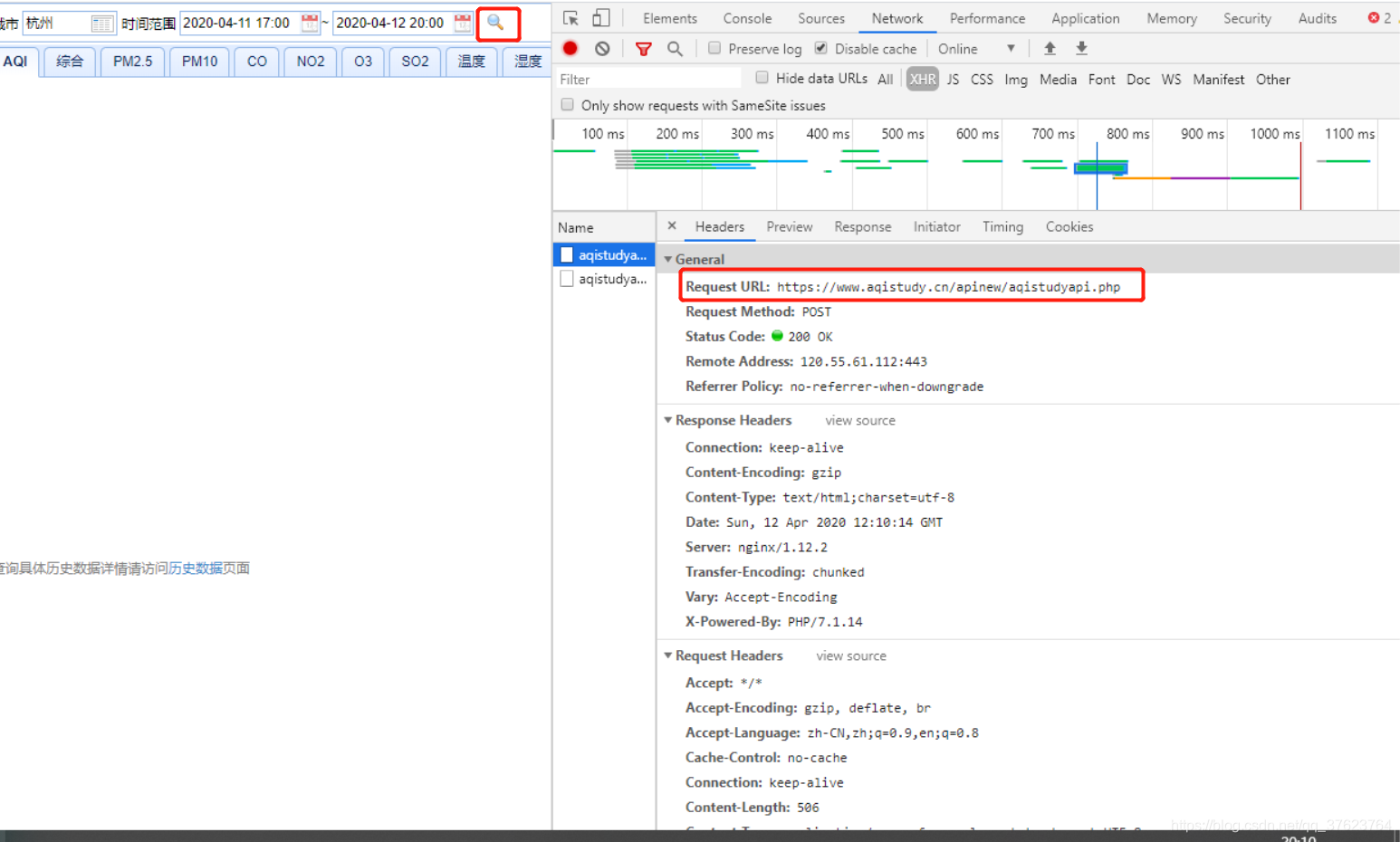Click the end time input 2020-04-12 20:00
This screenshot has height=842, width=1400.
[x=393, y=23]
